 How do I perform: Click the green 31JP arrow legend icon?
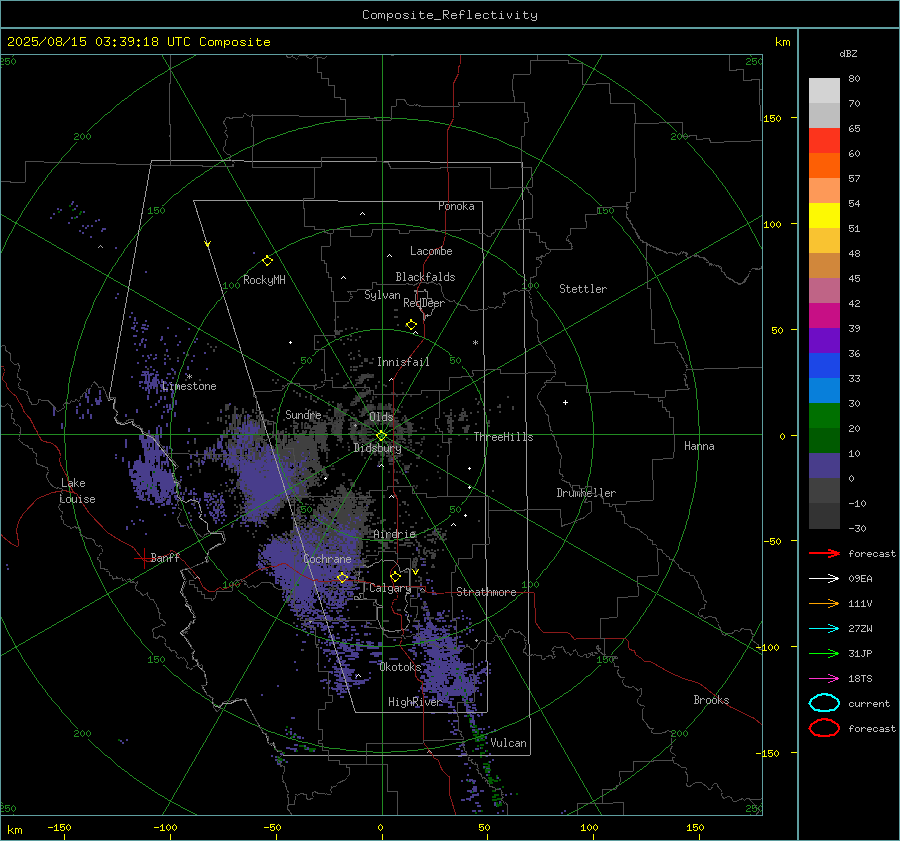(824, 653)
